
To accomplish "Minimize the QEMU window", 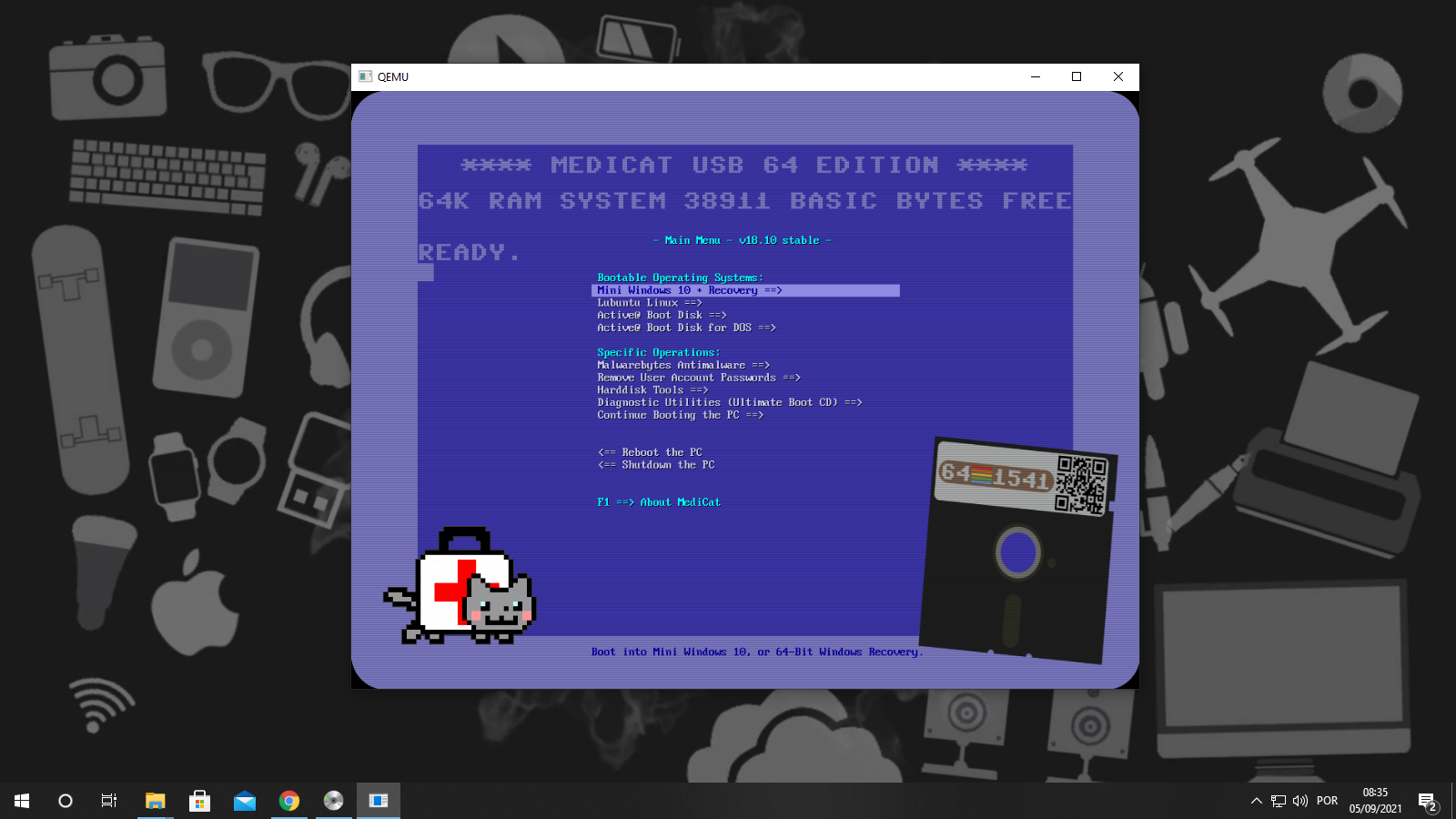I will [x=1035, y=76].
